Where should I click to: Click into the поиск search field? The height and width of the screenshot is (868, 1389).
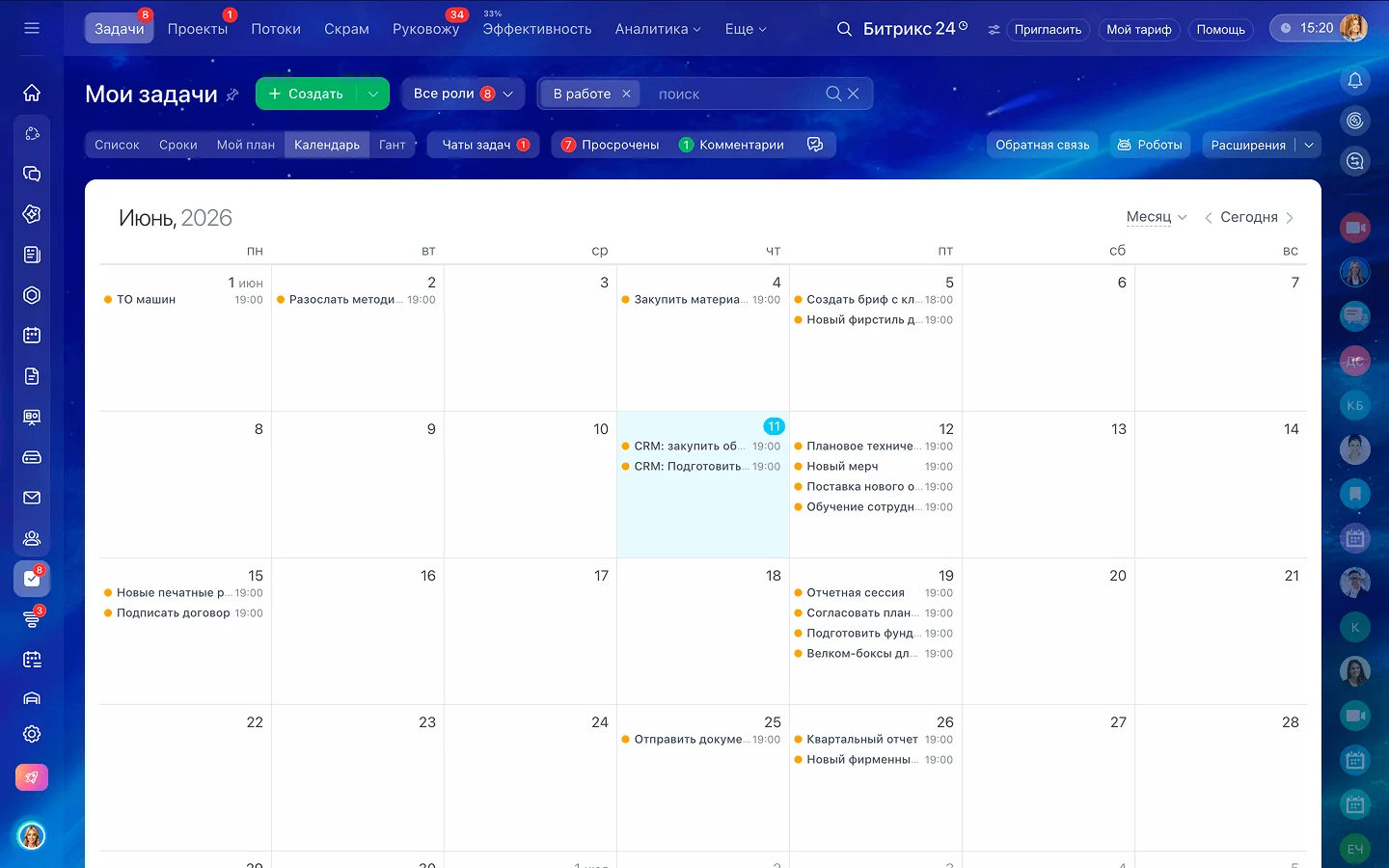coord(733,94)
